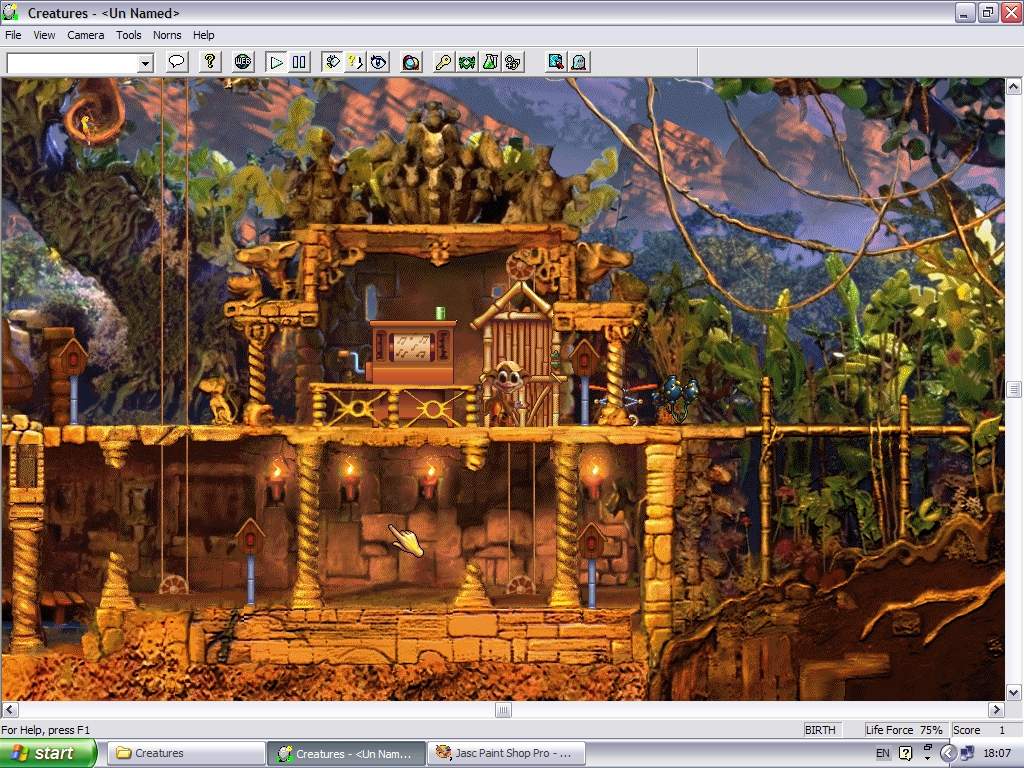Open the Norns menu
Screen dimensions: 1024x768
pos(167,35)
